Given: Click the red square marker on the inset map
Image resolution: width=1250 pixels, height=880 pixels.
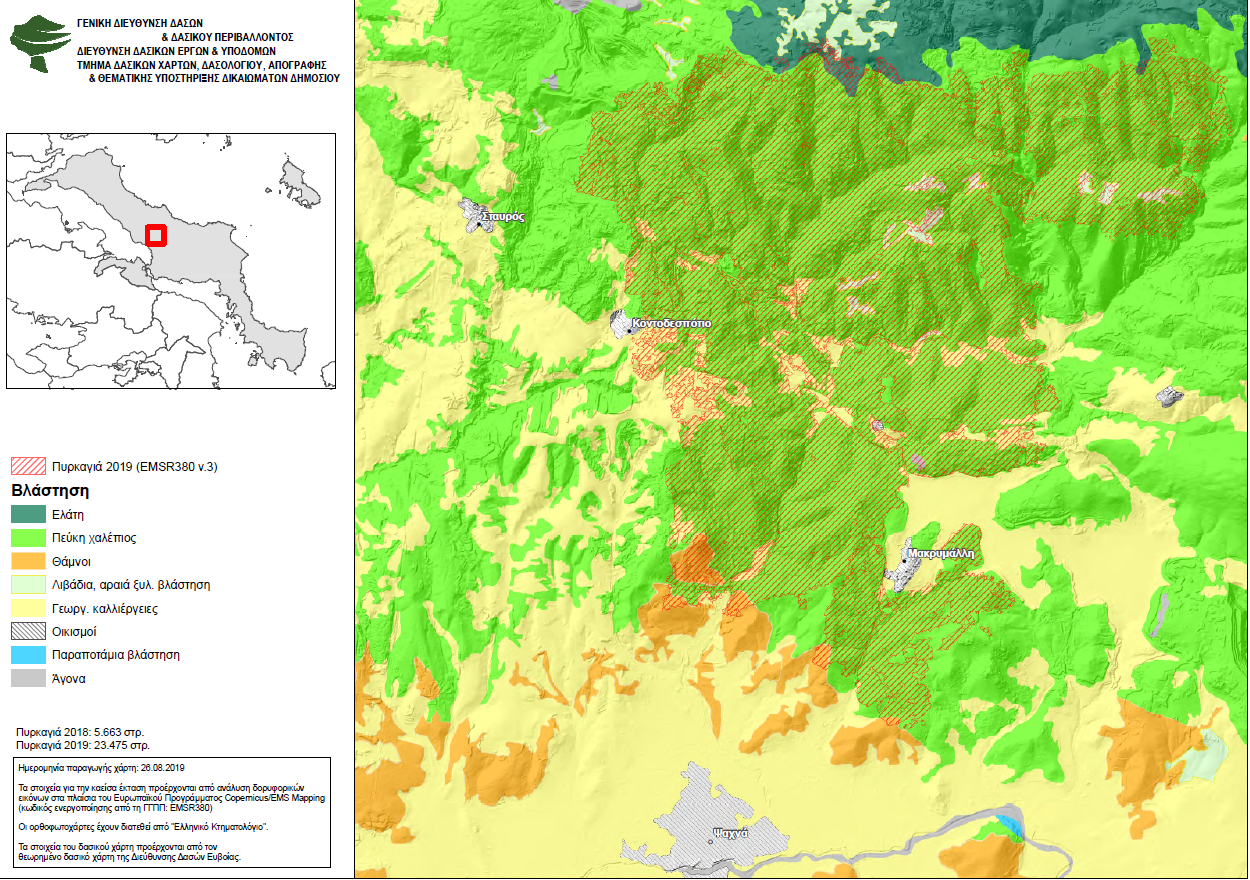Looking at the screenshot, I should pos(155,235).
